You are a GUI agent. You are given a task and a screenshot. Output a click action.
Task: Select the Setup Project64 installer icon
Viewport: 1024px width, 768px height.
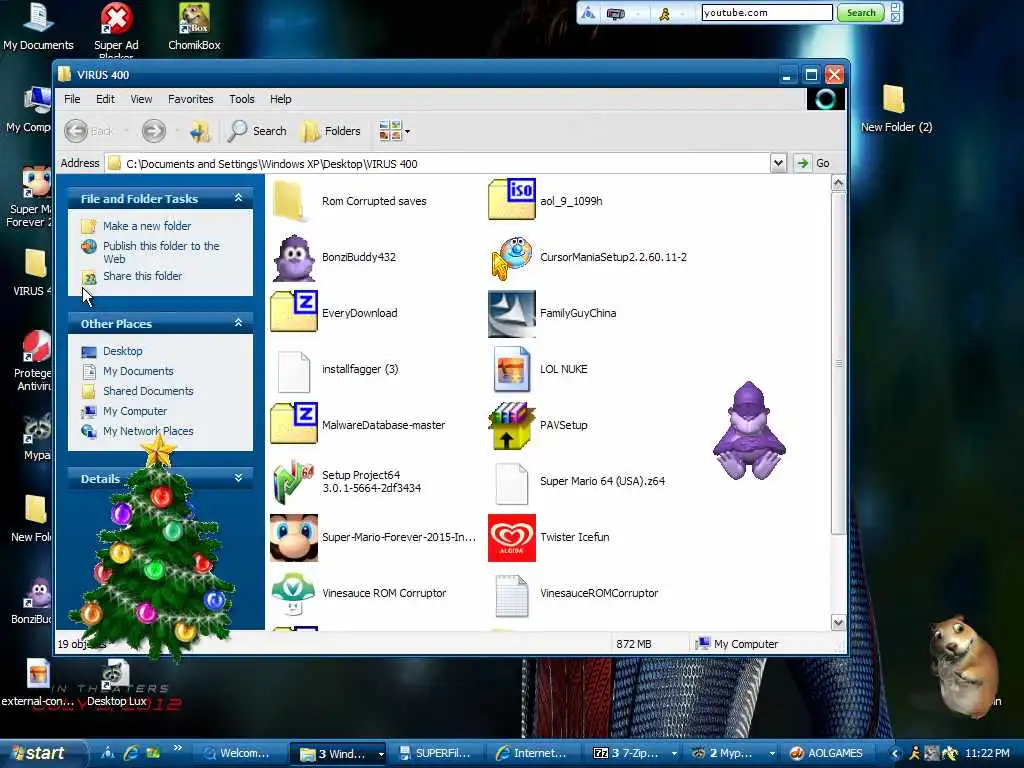pos(294,481)
